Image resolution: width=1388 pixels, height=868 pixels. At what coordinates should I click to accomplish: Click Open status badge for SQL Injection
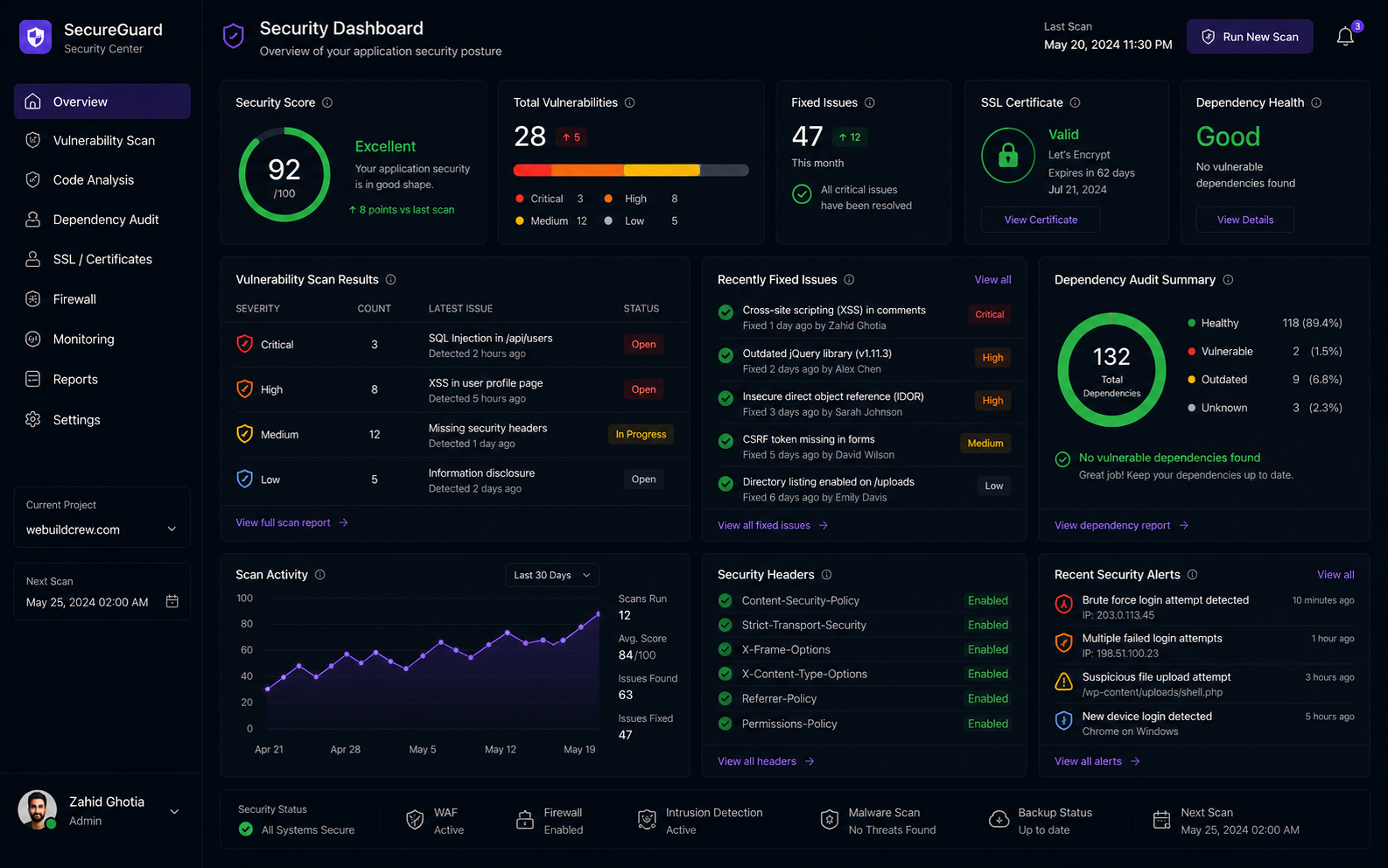pos(643,344)
